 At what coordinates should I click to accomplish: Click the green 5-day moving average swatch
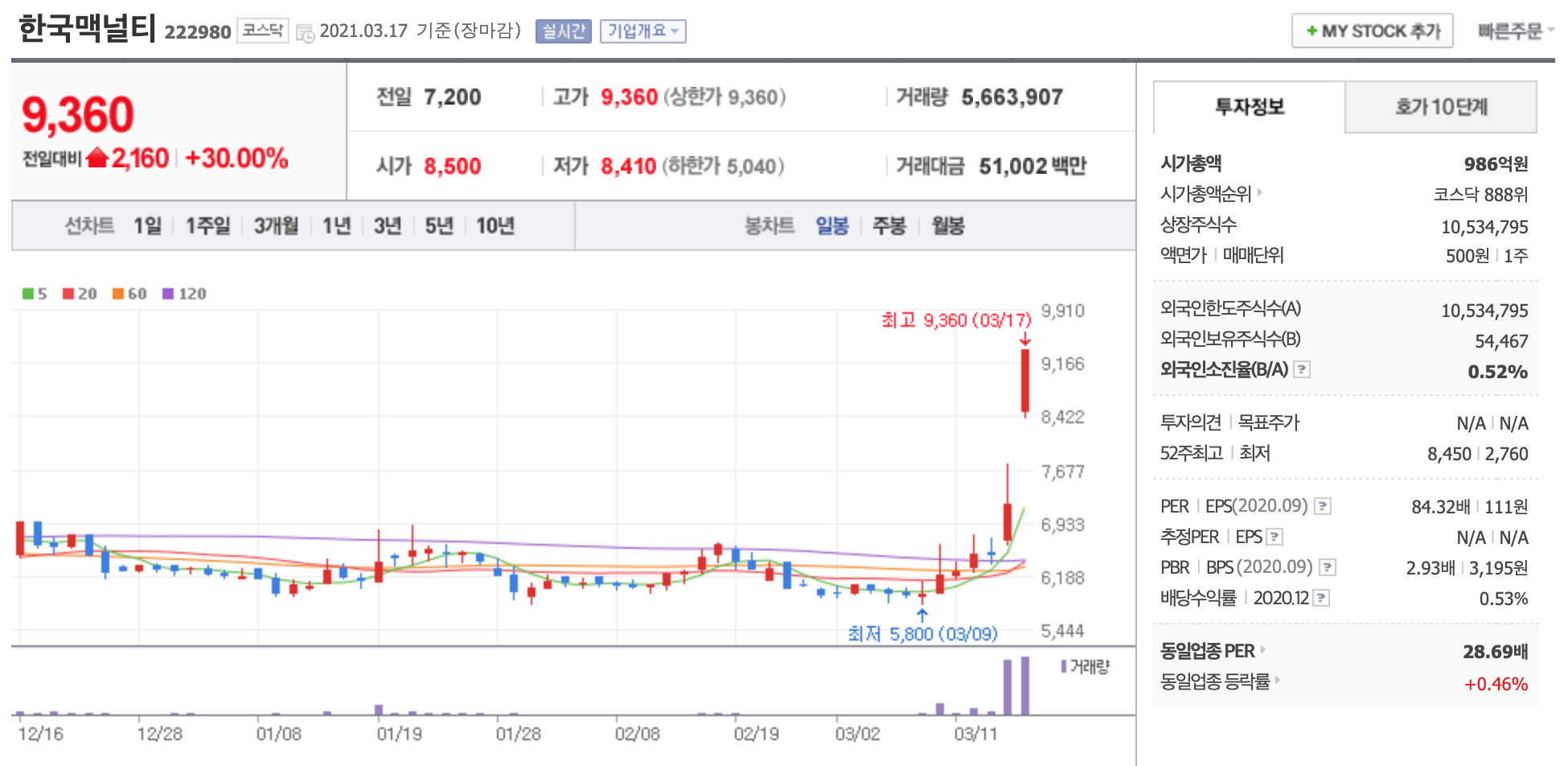click(x=28, y=294)
